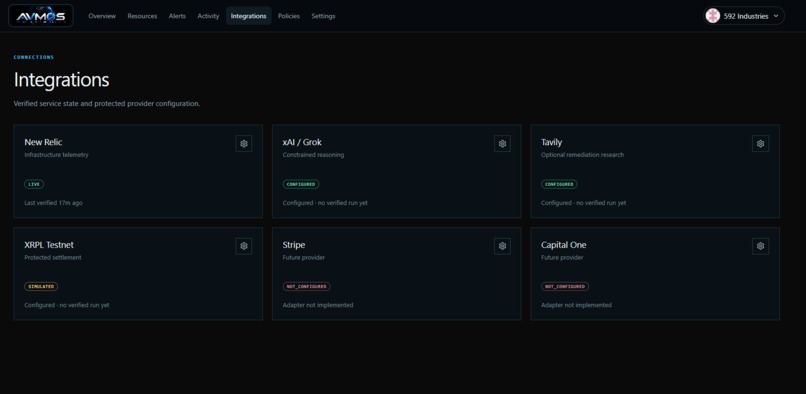This screenshot has width=806, height=394.
Task: Click 'Constrained reasoning' subtitle
Action: pyautogui.click(x=313, y=155)
